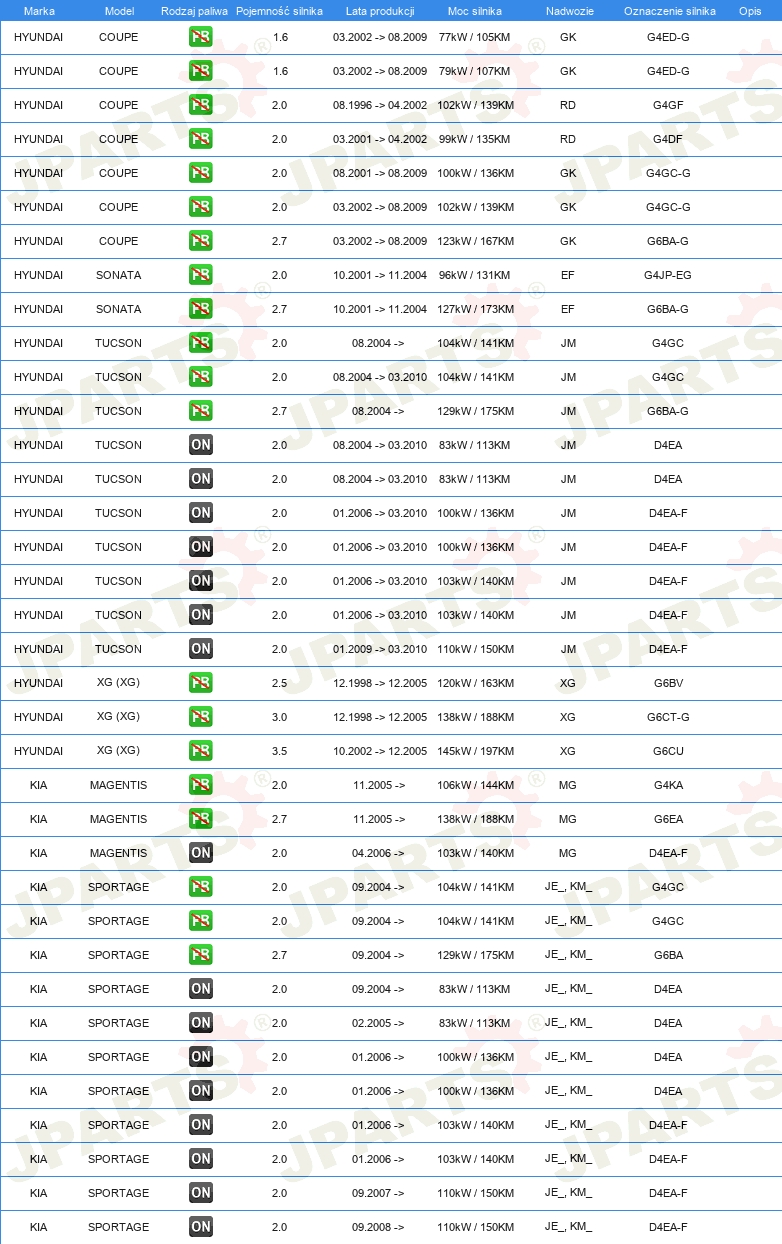
Task: Select engine code G6CU cell
Action: click(668, 751)
